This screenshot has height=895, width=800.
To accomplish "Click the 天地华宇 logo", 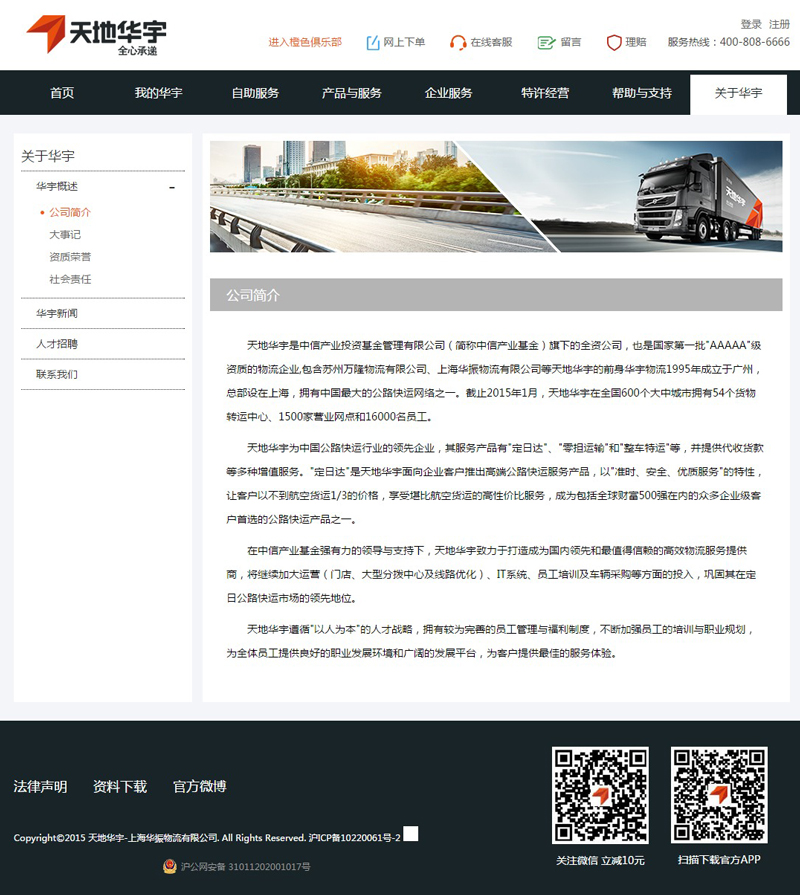I will (96, 35).
